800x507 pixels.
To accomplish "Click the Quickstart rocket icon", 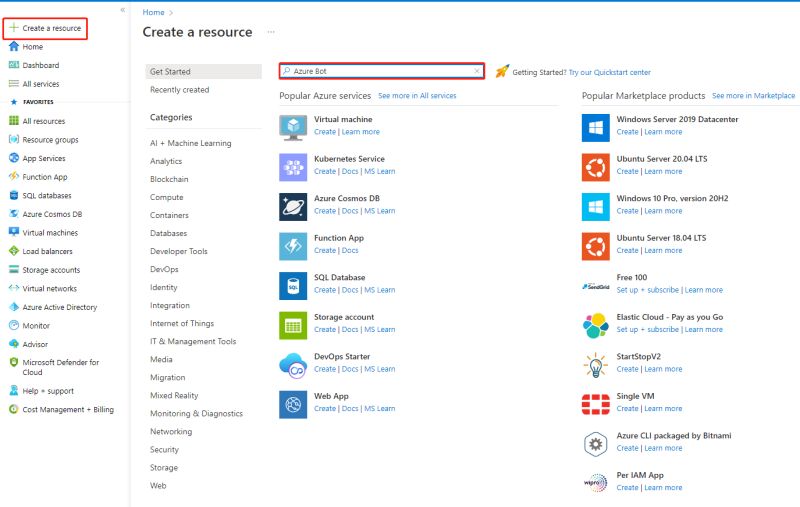I will pos(502,71).
